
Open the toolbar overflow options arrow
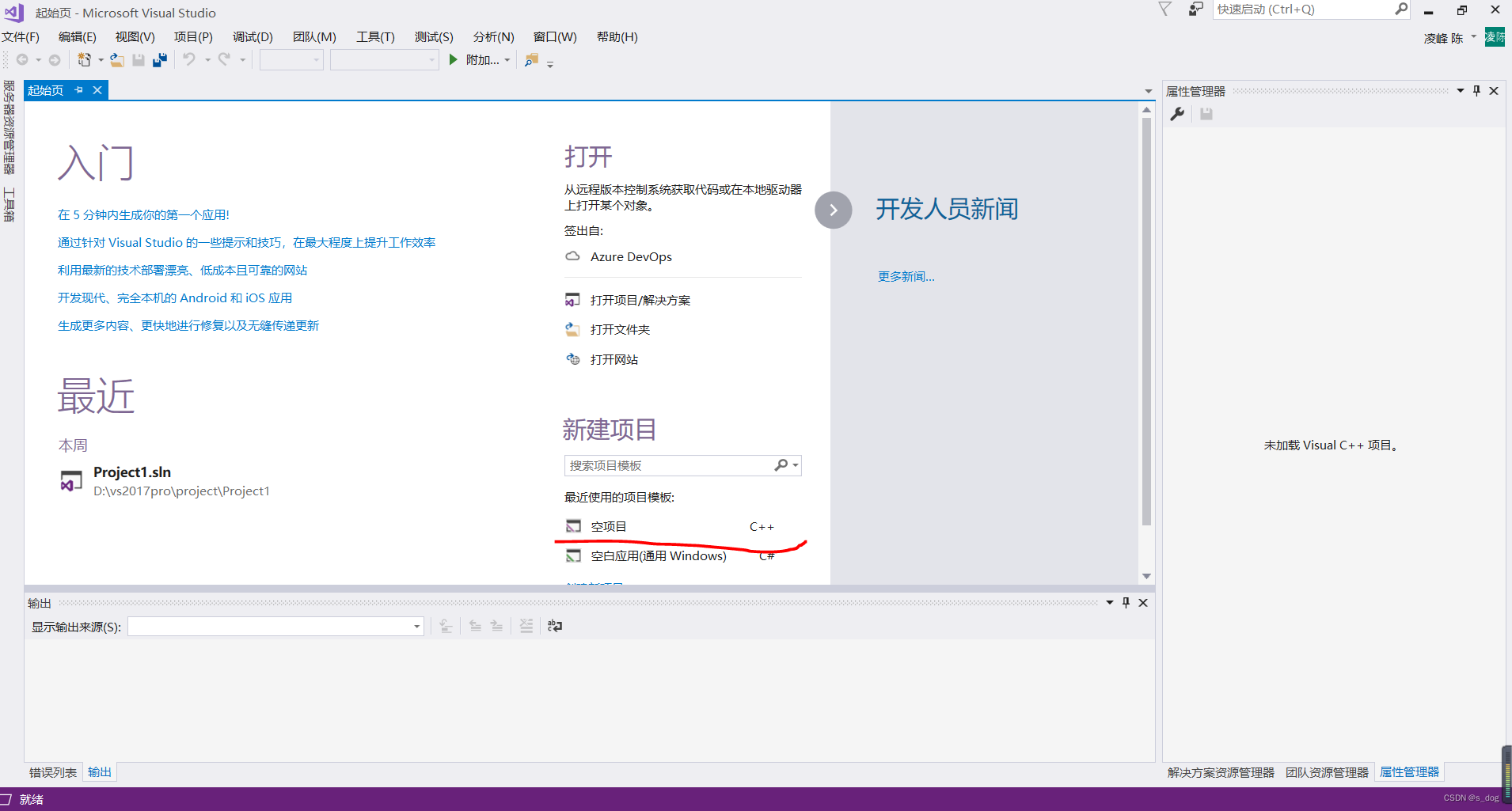coord(550,63)
